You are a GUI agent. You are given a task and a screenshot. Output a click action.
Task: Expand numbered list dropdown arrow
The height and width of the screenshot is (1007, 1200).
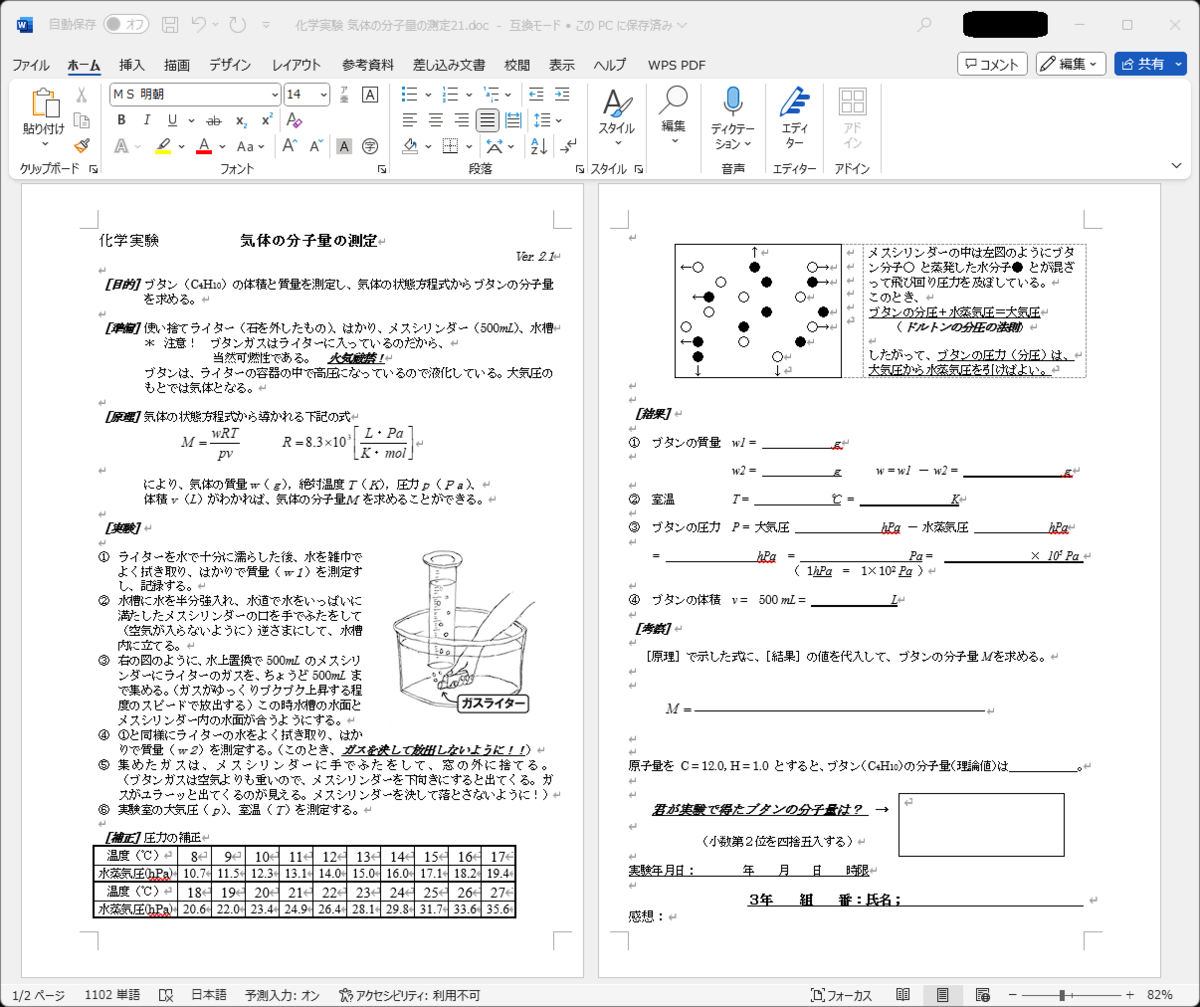(x=468, y=94)
